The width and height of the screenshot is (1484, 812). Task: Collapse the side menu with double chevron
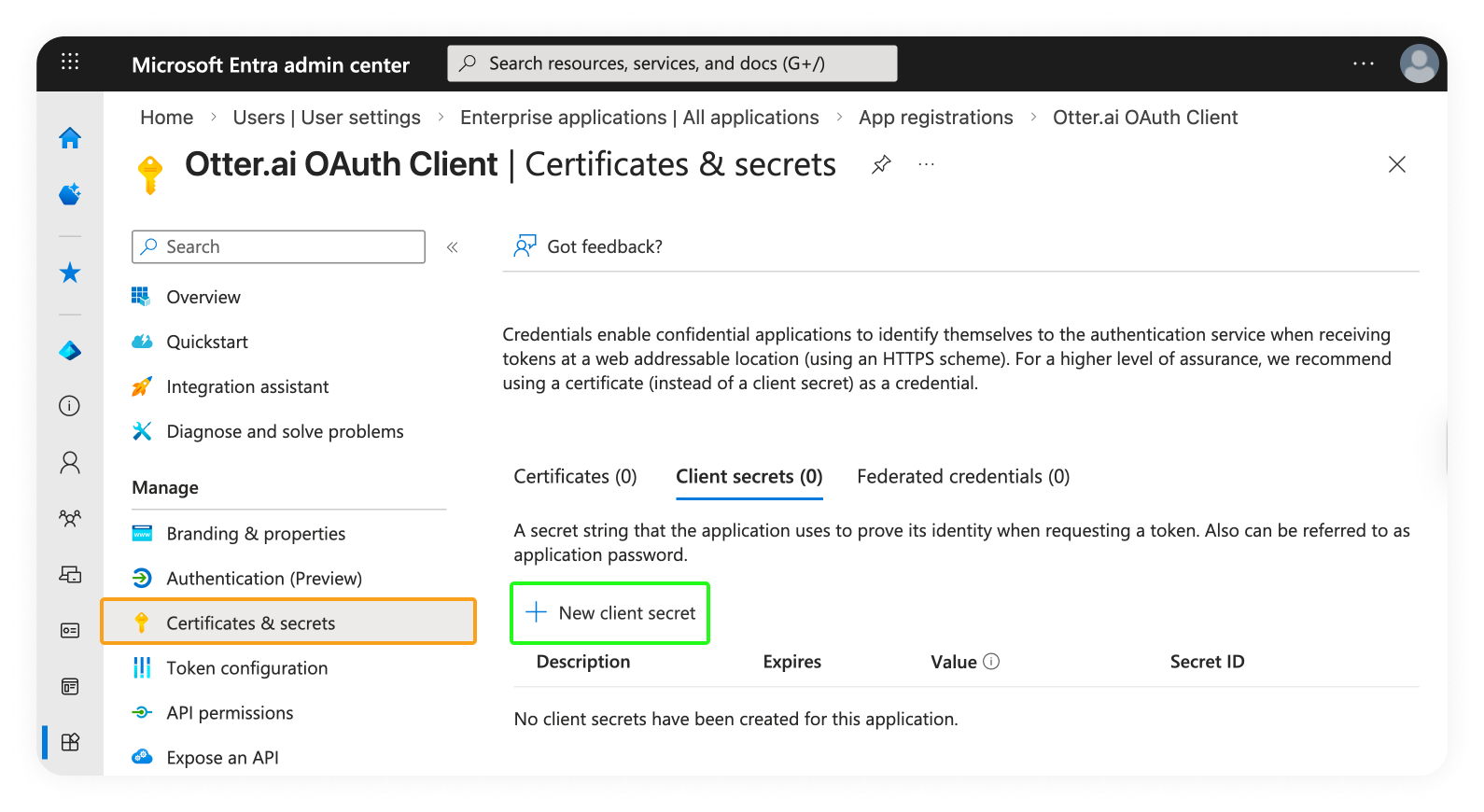[453, 247]
